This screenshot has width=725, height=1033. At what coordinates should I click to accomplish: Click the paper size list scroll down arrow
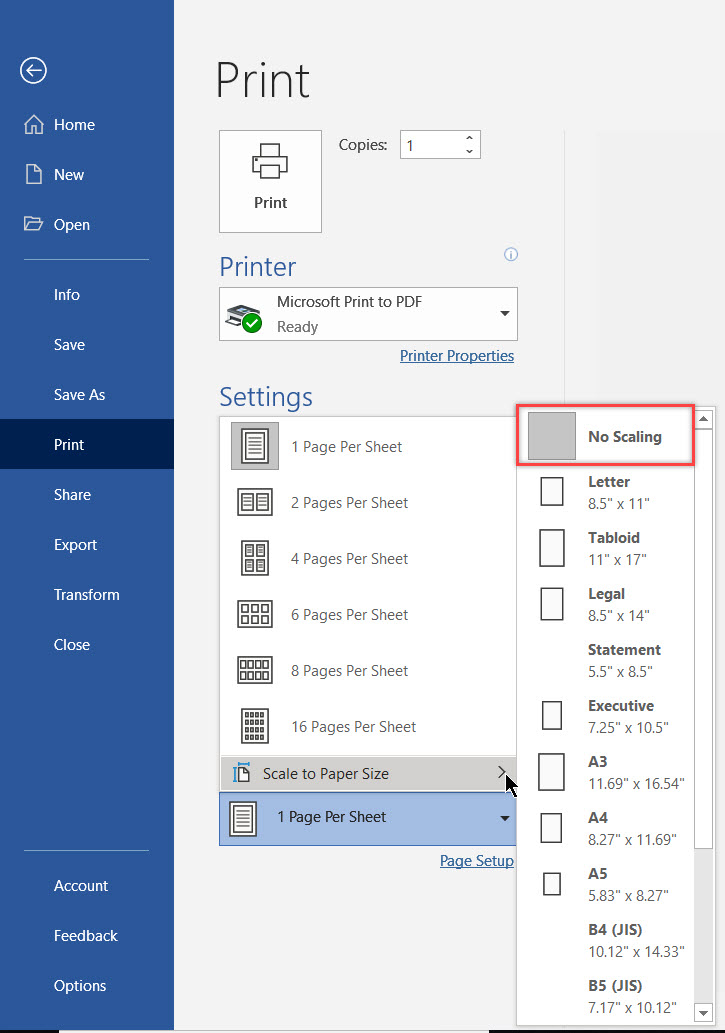[x=704, y=1013]
